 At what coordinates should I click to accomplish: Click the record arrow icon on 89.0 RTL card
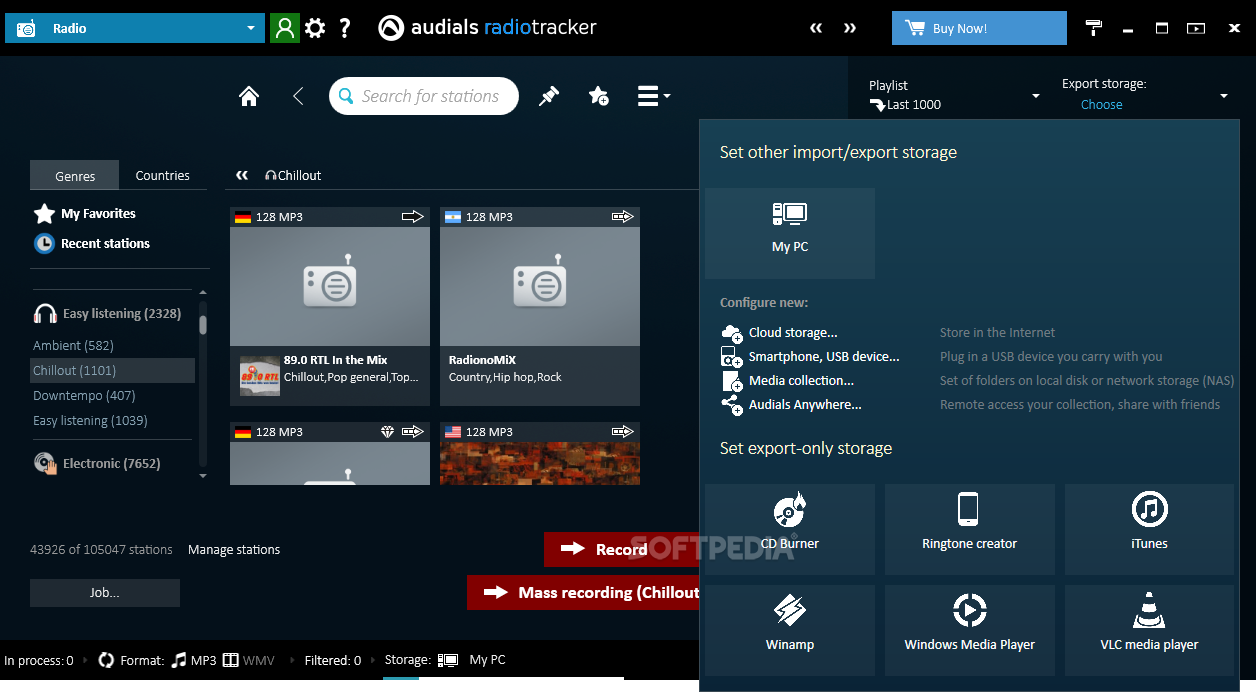coord(413,216)
